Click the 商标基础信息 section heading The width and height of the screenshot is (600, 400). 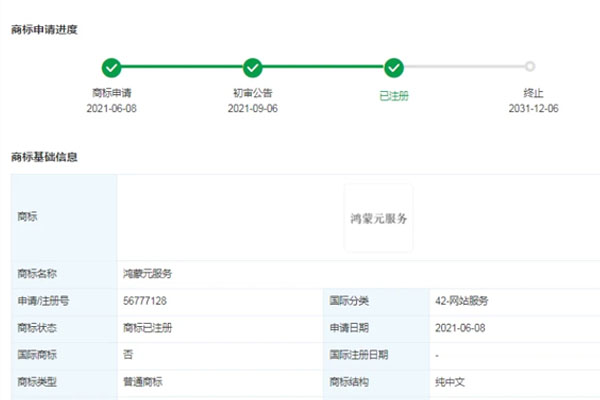45,157
